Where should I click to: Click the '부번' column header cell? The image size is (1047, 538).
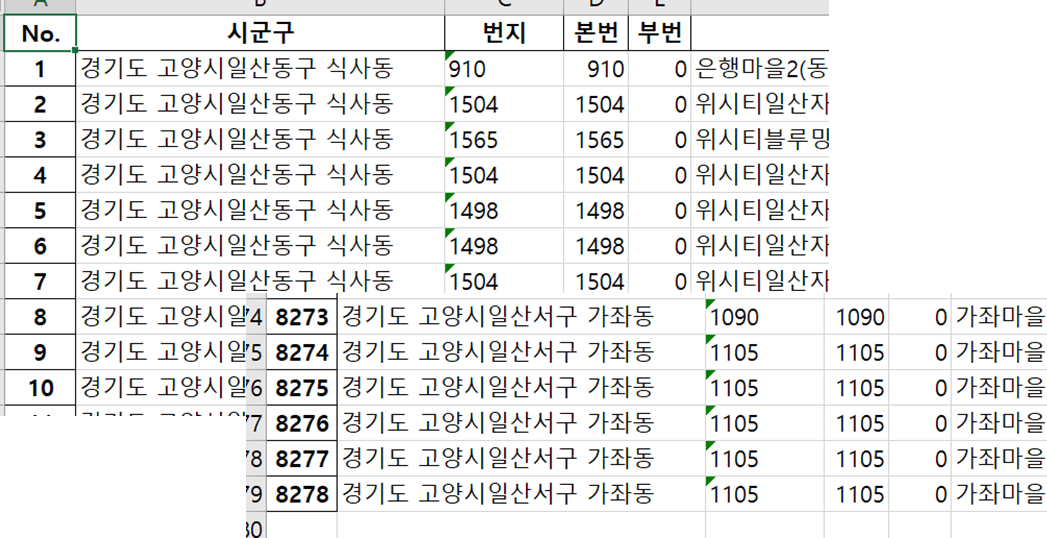click(x=660, y=33)
